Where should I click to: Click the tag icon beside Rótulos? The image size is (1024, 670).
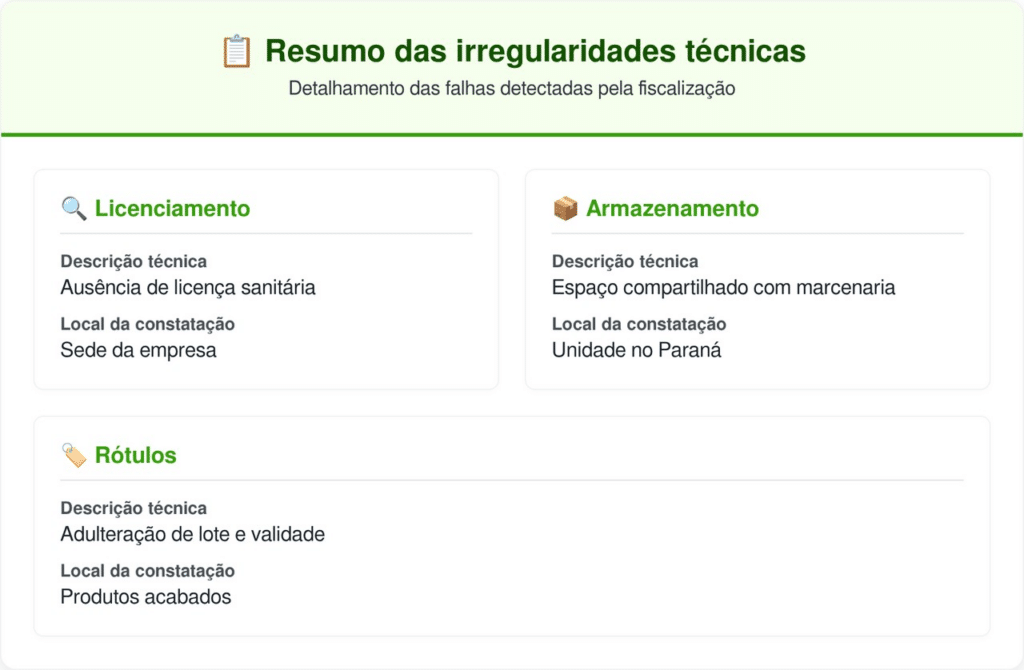coord(74,456)
